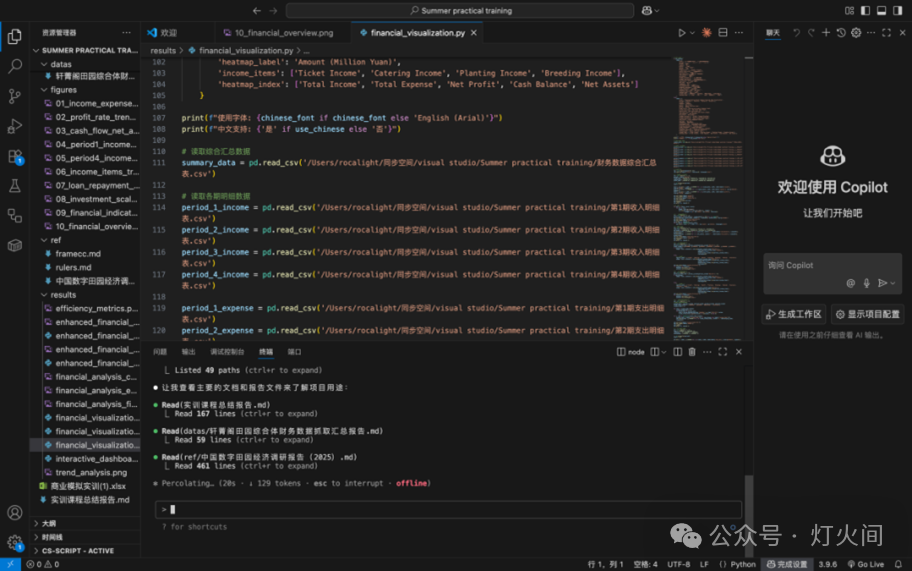Open the Testing flask icon view
912x571 pixels.
point(15,186)
